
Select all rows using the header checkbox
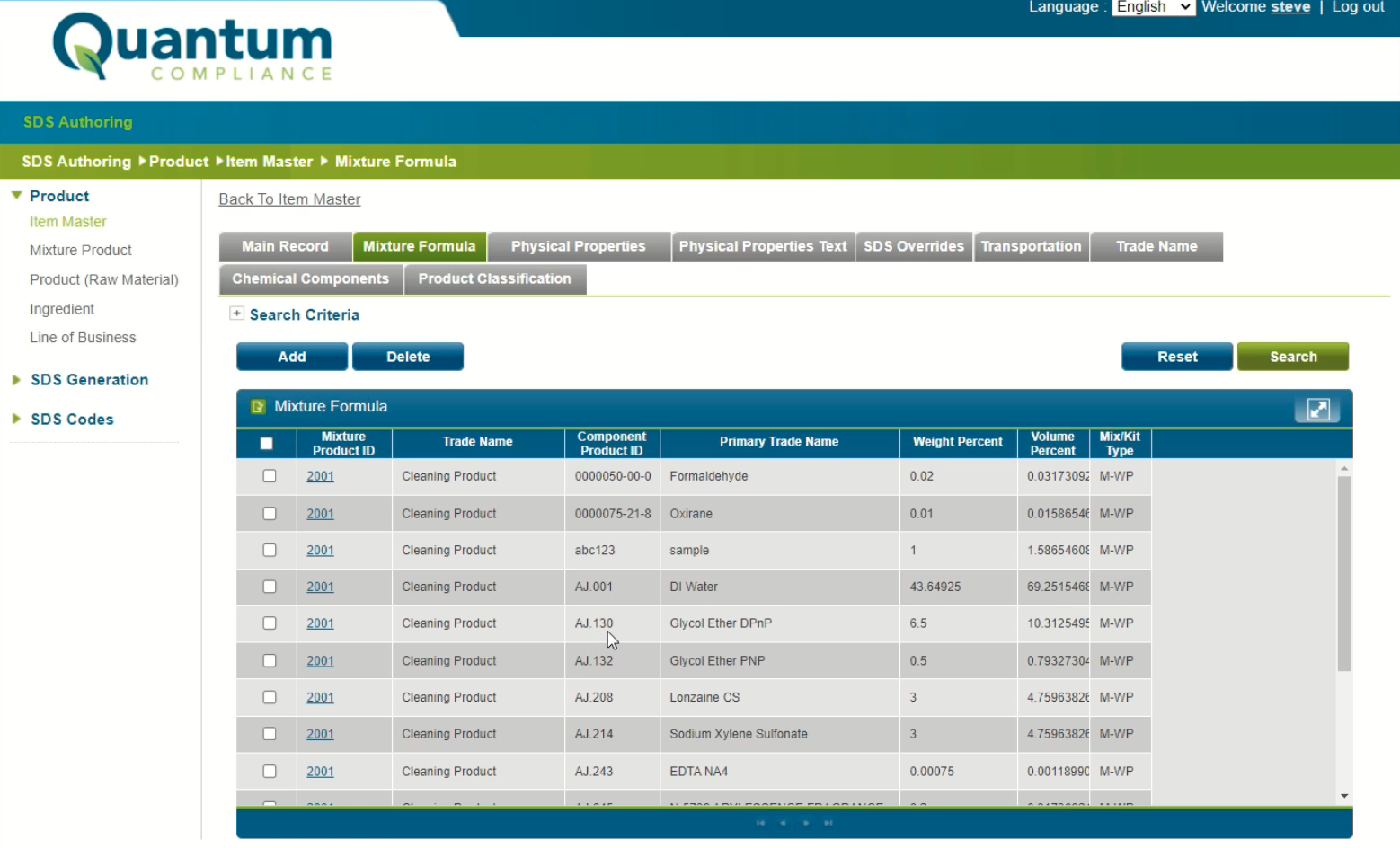266,443
